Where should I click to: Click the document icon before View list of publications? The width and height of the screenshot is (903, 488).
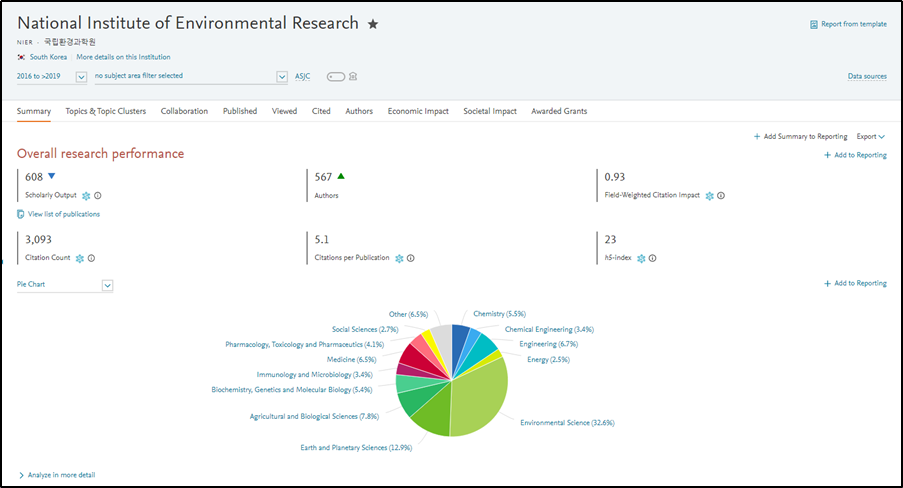pos(21,214)
